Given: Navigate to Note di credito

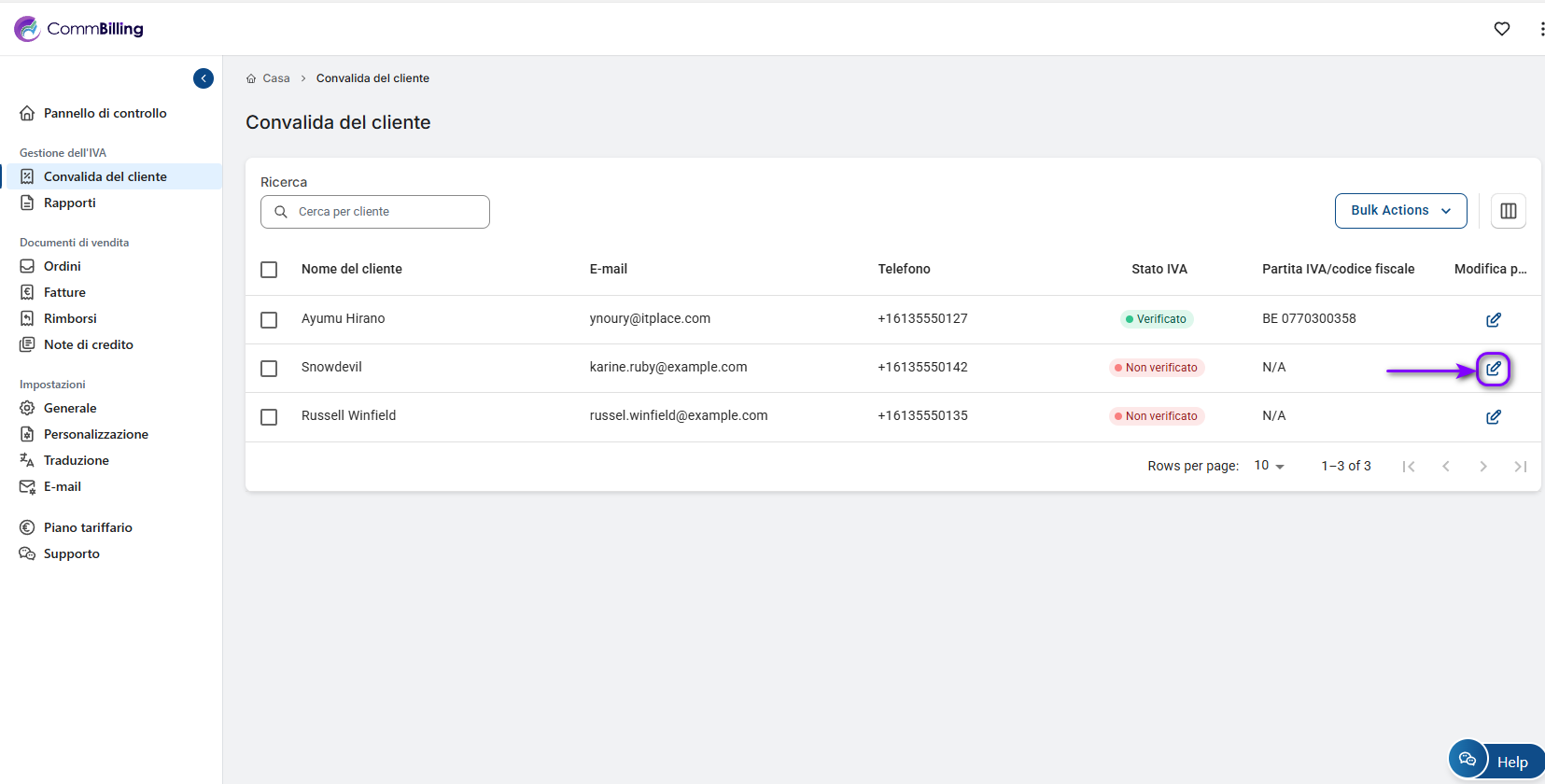Looking at the screenshot, I should point(88,344).
